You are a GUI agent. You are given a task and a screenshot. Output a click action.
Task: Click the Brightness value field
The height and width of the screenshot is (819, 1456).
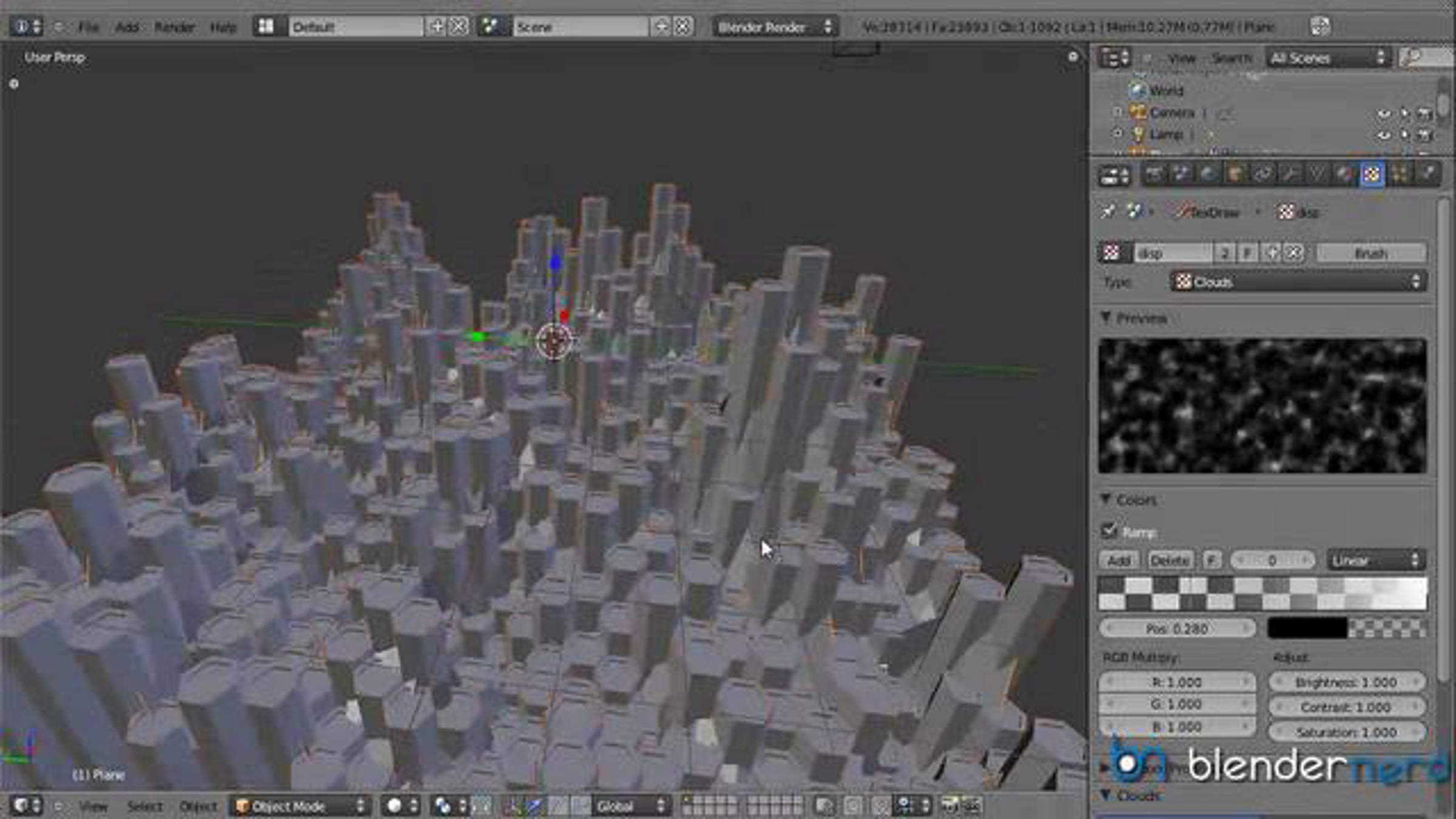1346,682
